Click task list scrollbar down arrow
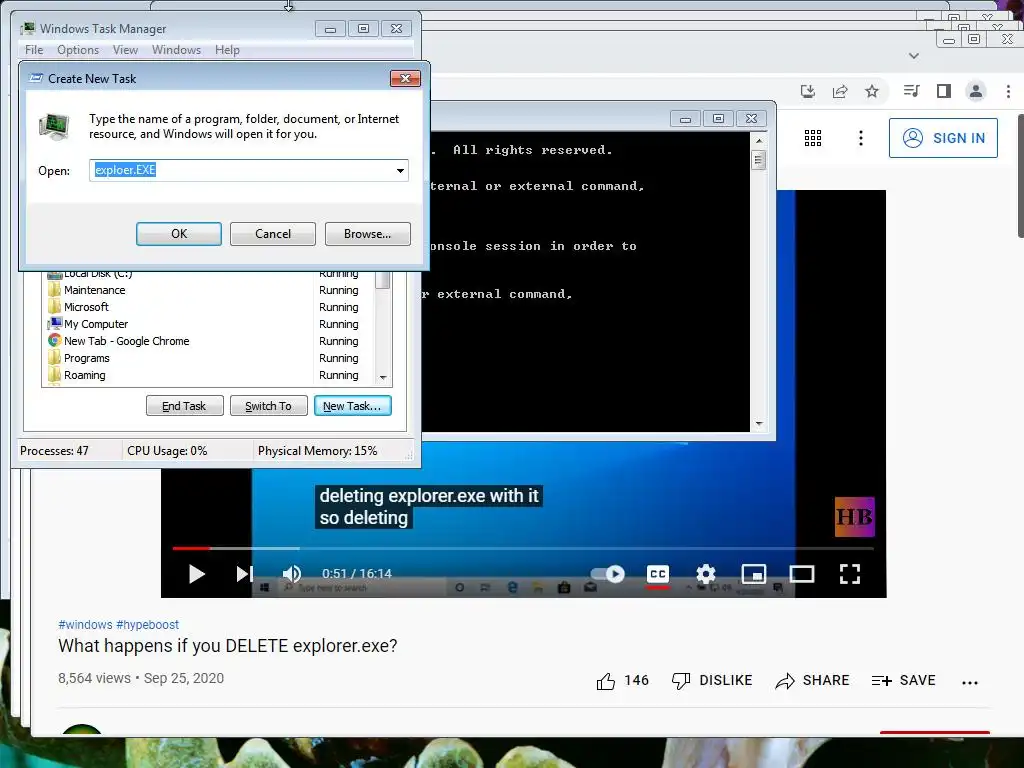1024x768 pixels. (x=383, y=377)
